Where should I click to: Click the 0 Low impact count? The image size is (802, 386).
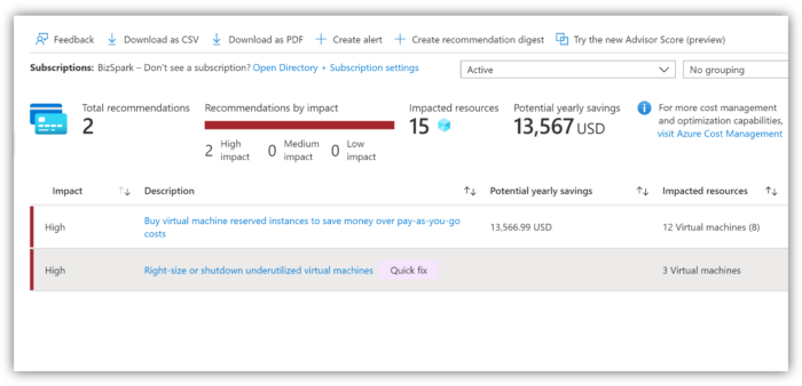tap(353, 151)
